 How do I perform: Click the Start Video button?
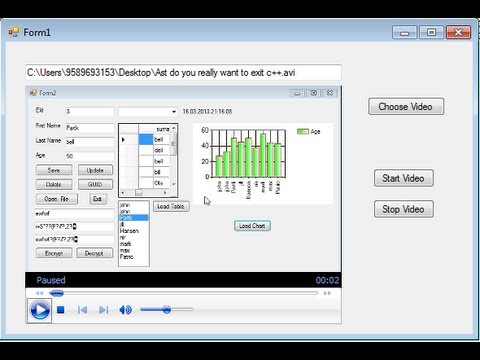(x=404, y=178)
